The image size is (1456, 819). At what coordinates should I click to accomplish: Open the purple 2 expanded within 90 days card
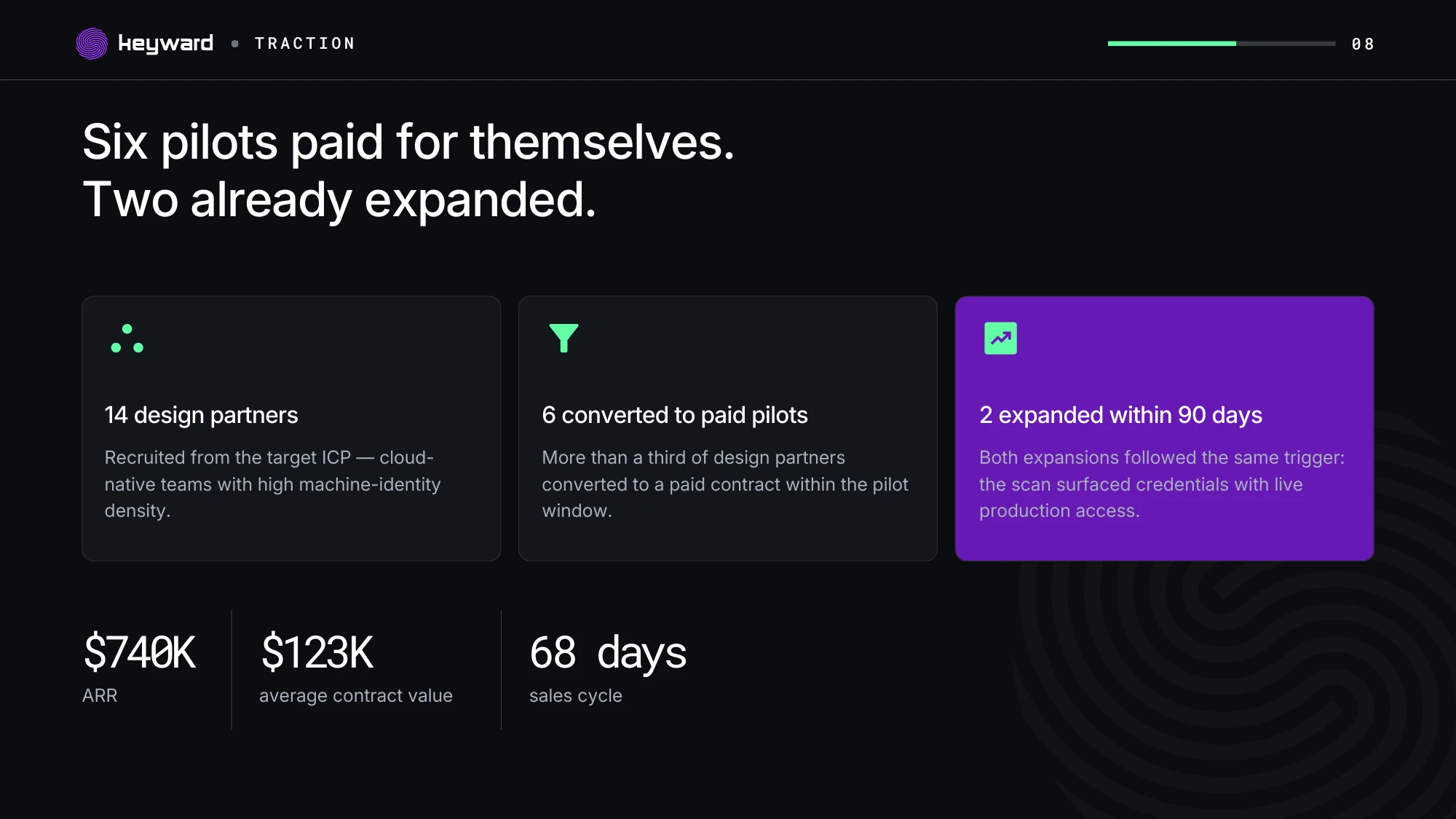[1164, 428]
